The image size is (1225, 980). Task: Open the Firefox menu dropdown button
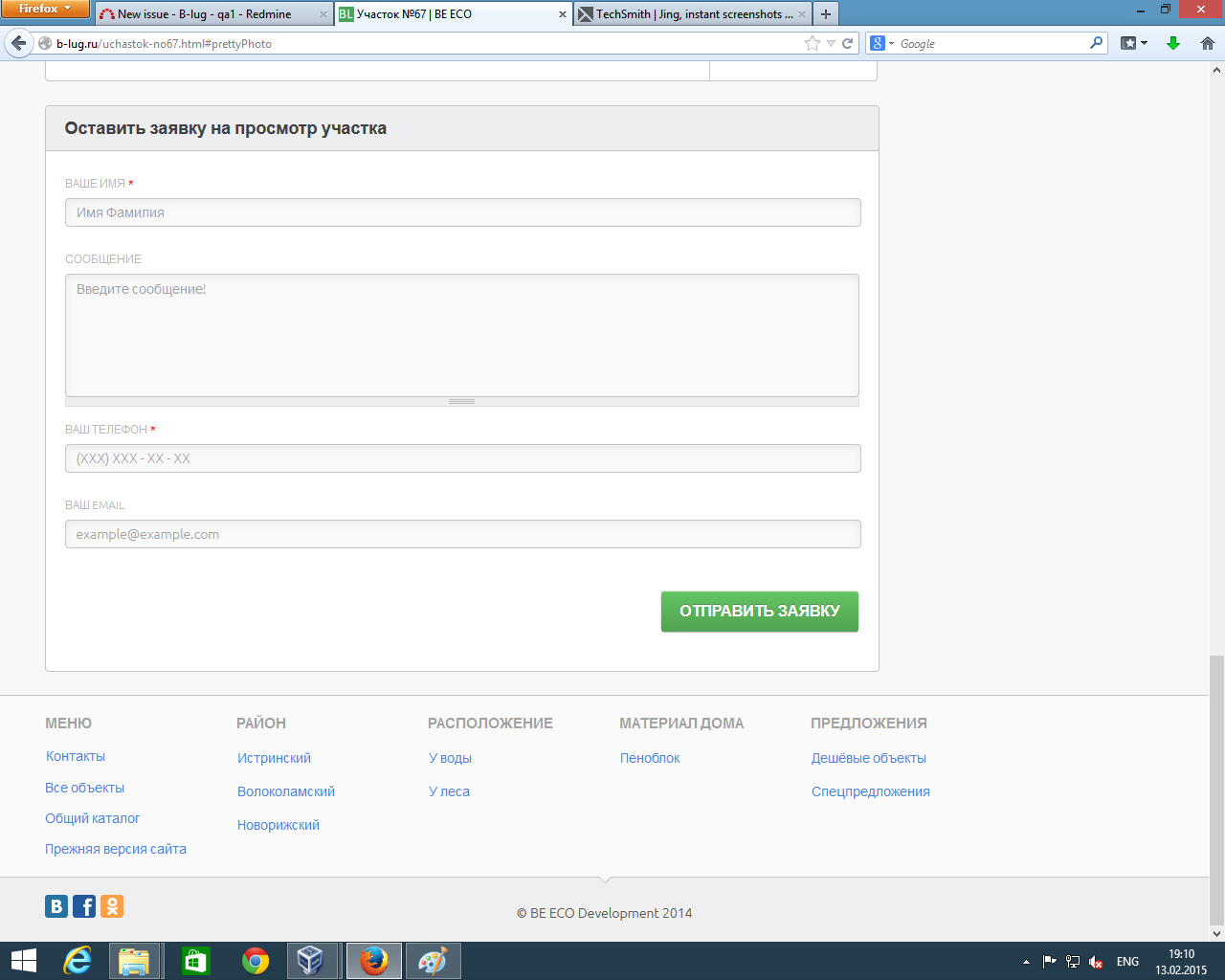(x=45, y=9)
